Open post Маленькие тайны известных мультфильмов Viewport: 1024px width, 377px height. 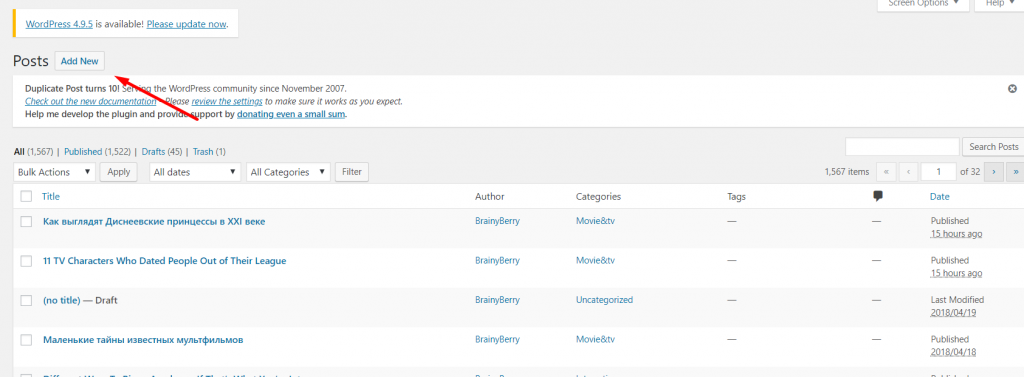coord(144,340)
